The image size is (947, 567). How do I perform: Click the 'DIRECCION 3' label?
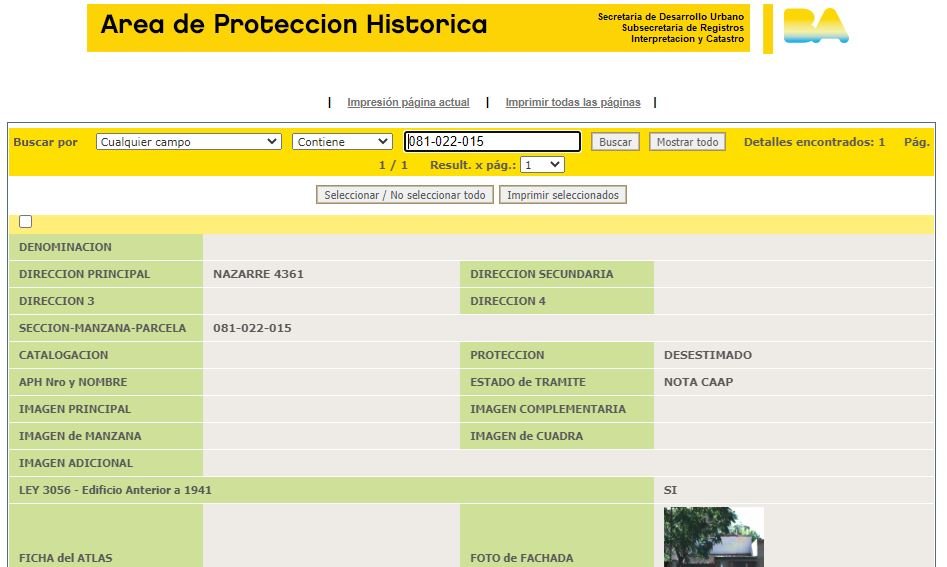pyautogui.click(x=57, y=301)
